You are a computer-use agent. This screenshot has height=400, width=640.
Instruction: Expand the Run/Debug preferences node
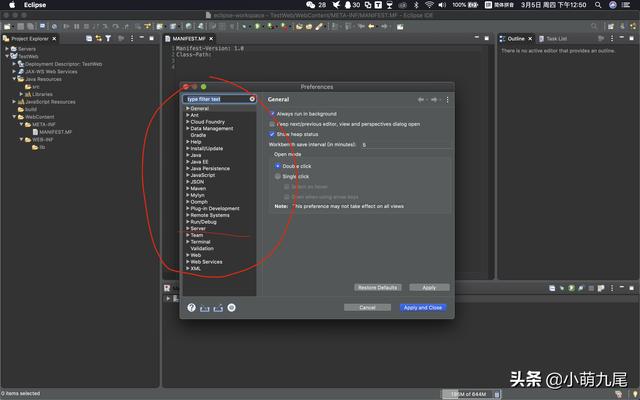pyautogui.click(x=188, y=222)
